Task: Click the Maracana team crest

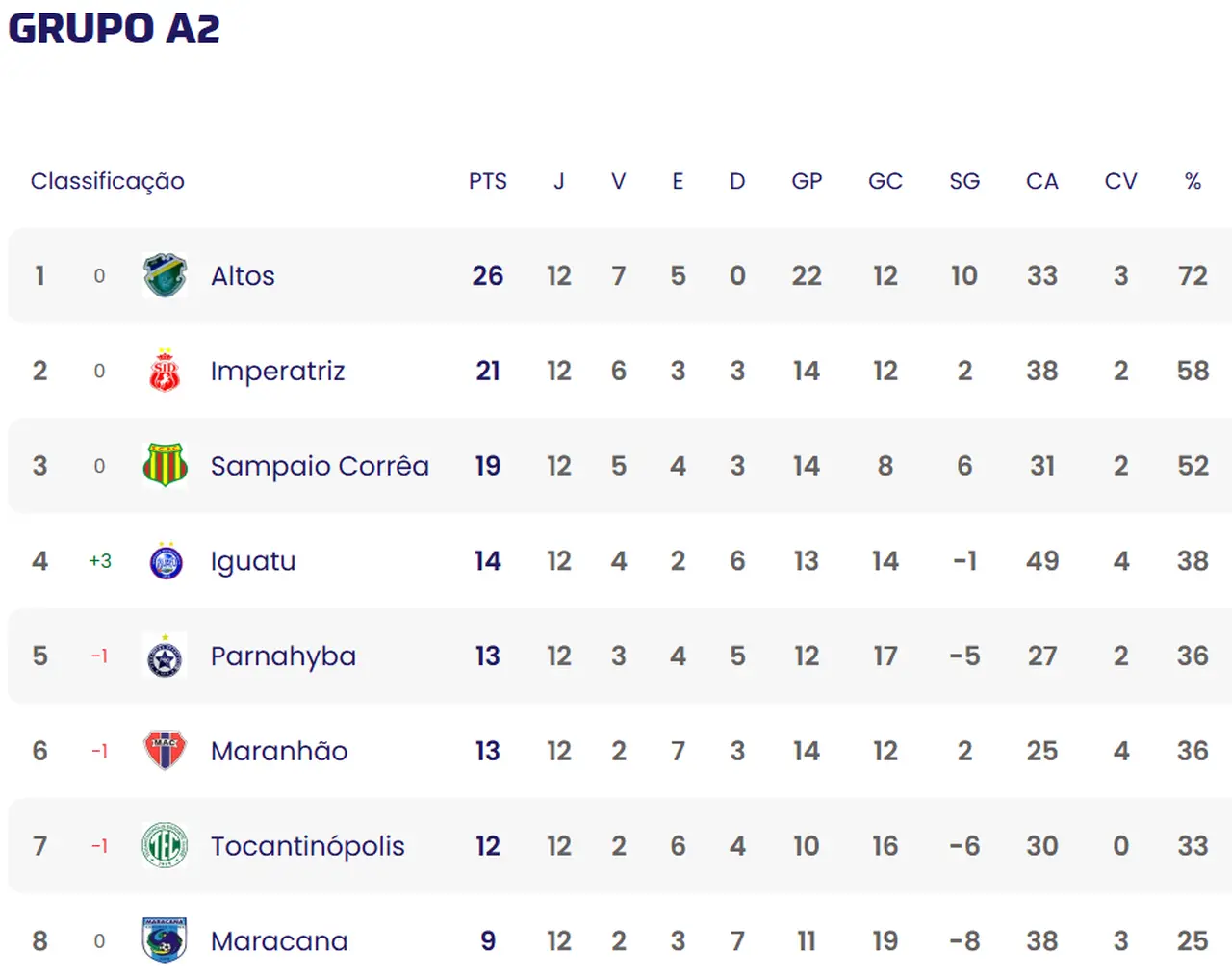Action: [x=165, y=940]
